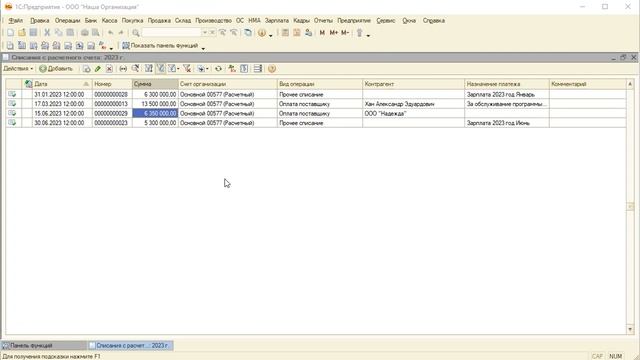The image size is (640, 360).
Task: Click the Дт/Кт posting result icon
Action: pyautogui.click(x=232, y=69)
